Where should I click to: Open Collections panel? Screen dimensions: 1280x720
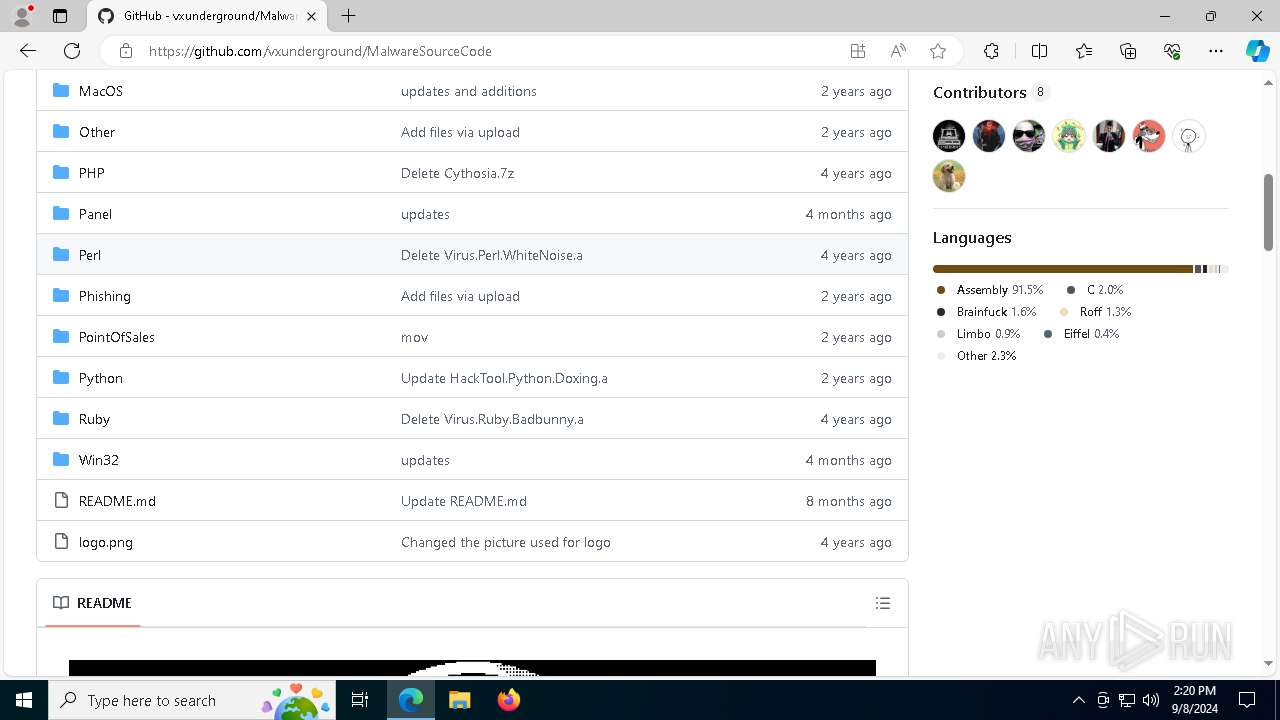1128,51
